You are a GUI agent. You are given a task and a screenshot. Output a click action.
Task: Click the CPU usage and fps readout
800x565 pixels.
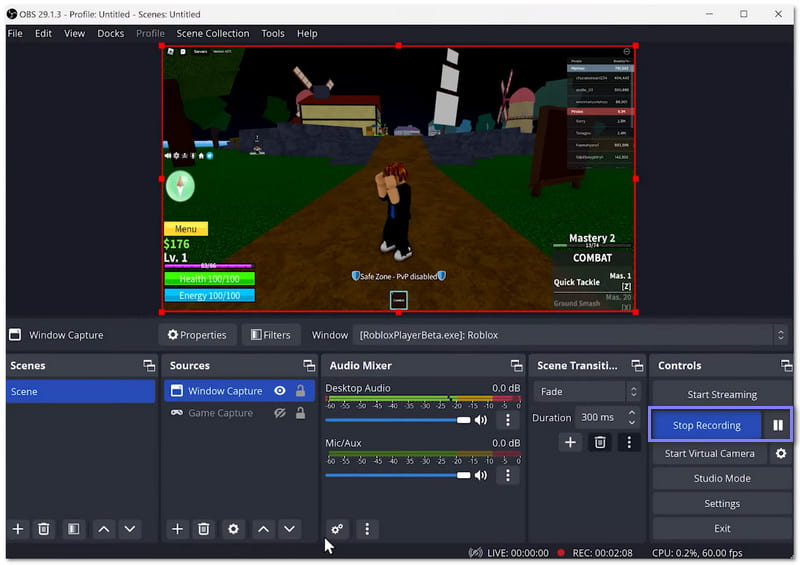point(697,553)
